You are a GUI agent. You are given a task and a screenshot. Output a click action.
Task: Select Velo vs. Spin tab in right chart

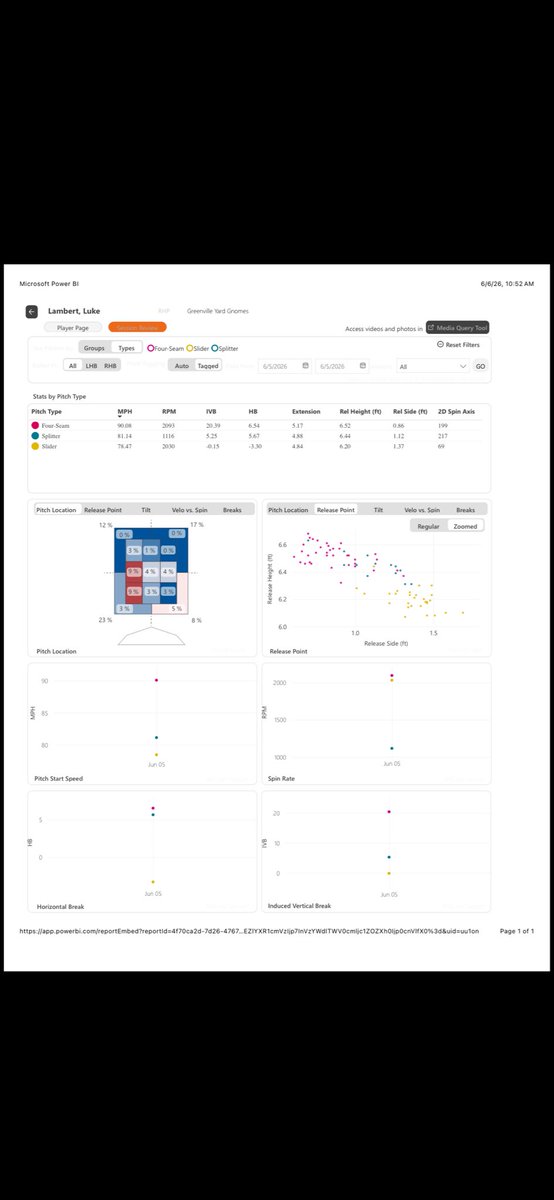click(421, 510)
